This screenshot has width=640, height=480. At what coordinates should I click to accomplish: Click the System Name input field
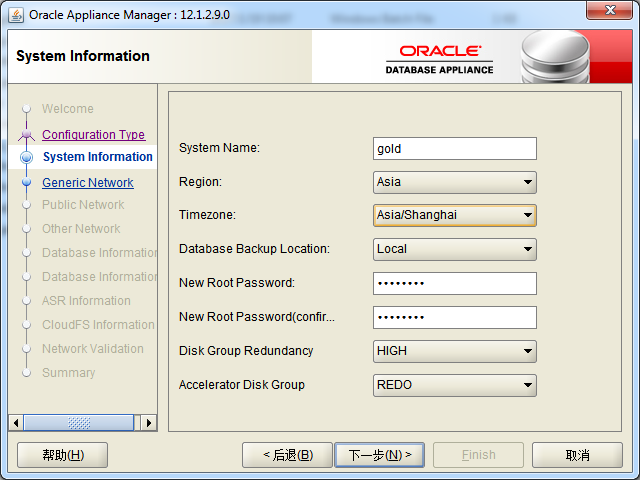[455, 149]
